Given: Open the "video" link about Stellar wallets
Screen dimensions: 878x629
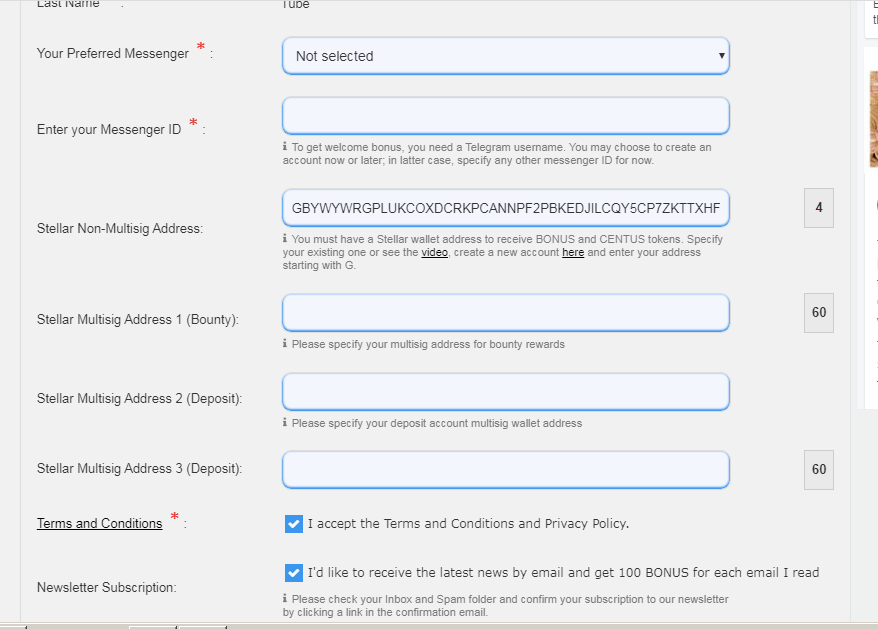Looking at the screenshot, I should (x=434, y=253).
